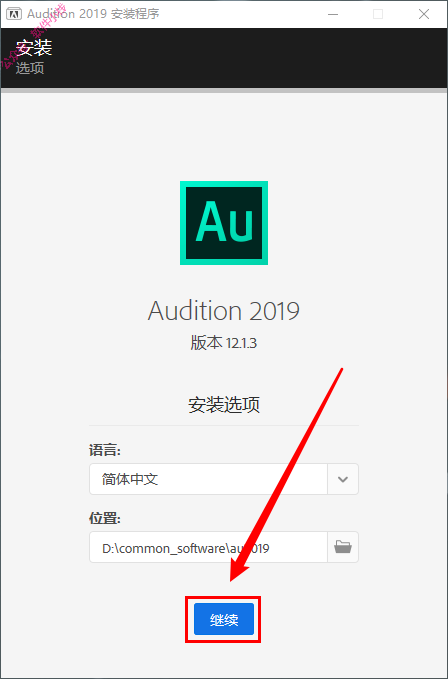
Task: Open the folder browse icon for install location
Action: tap(343, 547)
